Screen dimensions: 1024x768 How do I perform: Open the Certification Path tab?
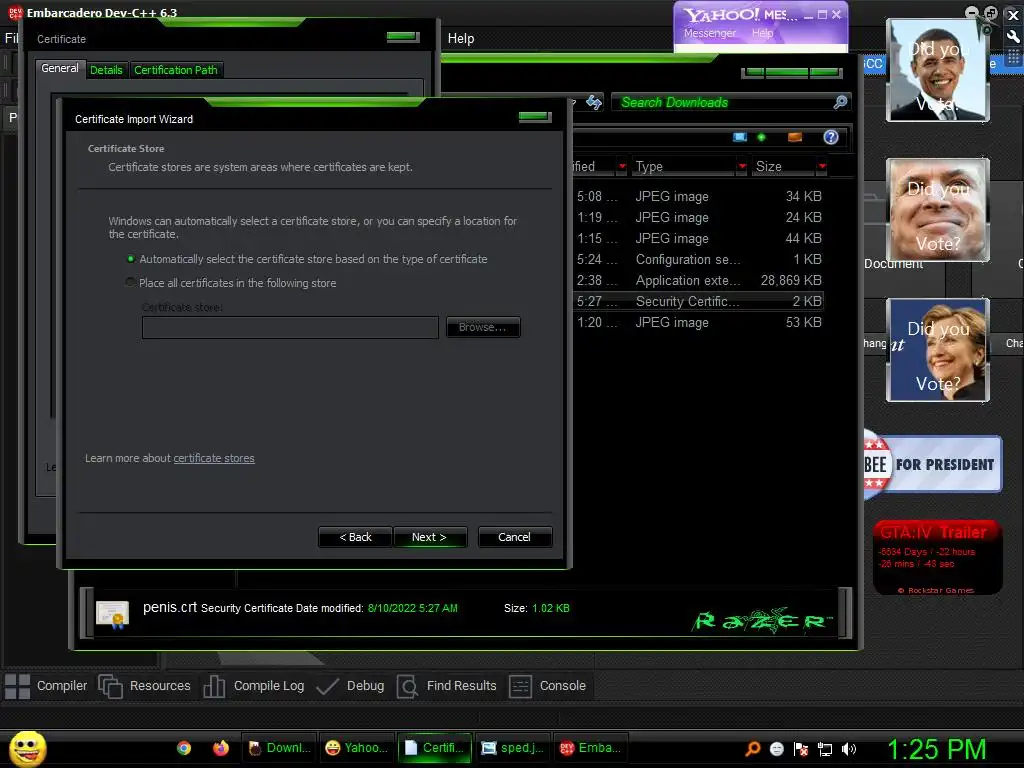pos(176,70)
